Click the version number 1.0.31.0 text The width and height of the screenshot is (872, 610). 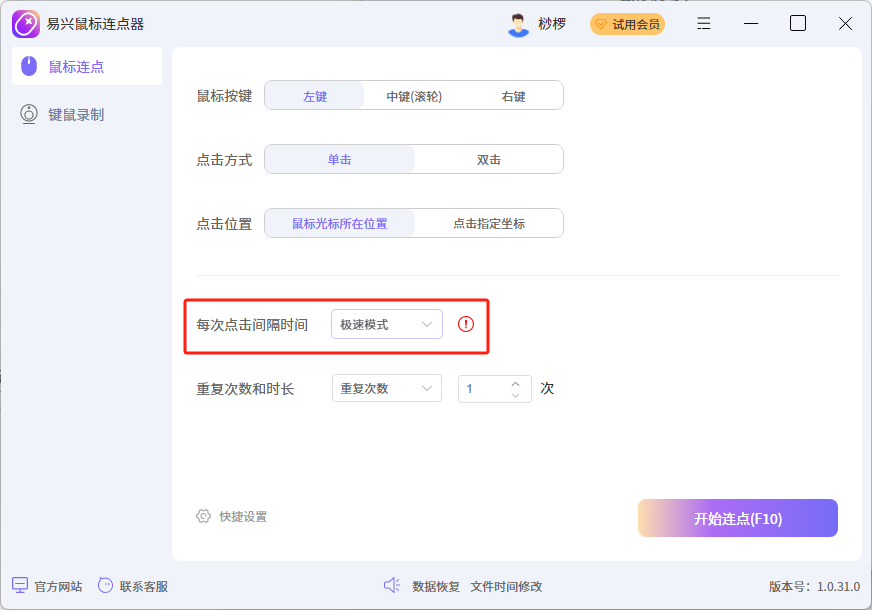(838, 587)
